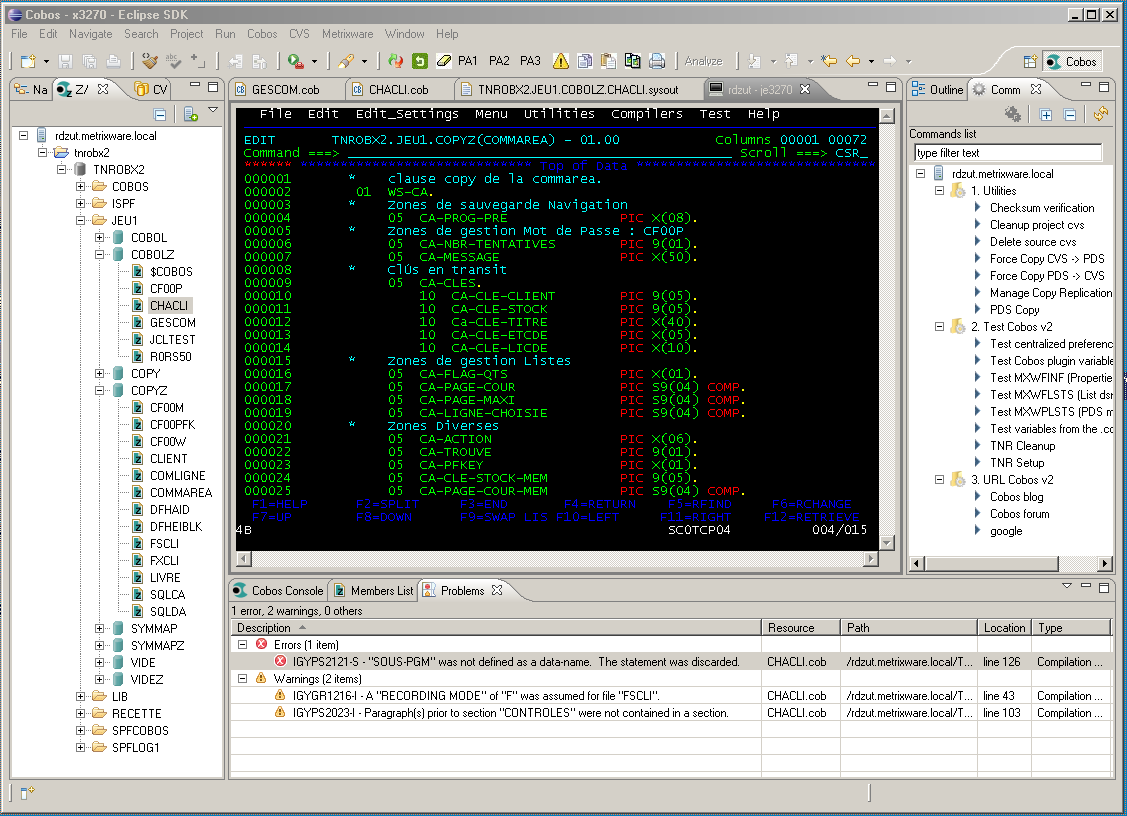
Task: Click the green square reload icon
Action: (420, 61)
